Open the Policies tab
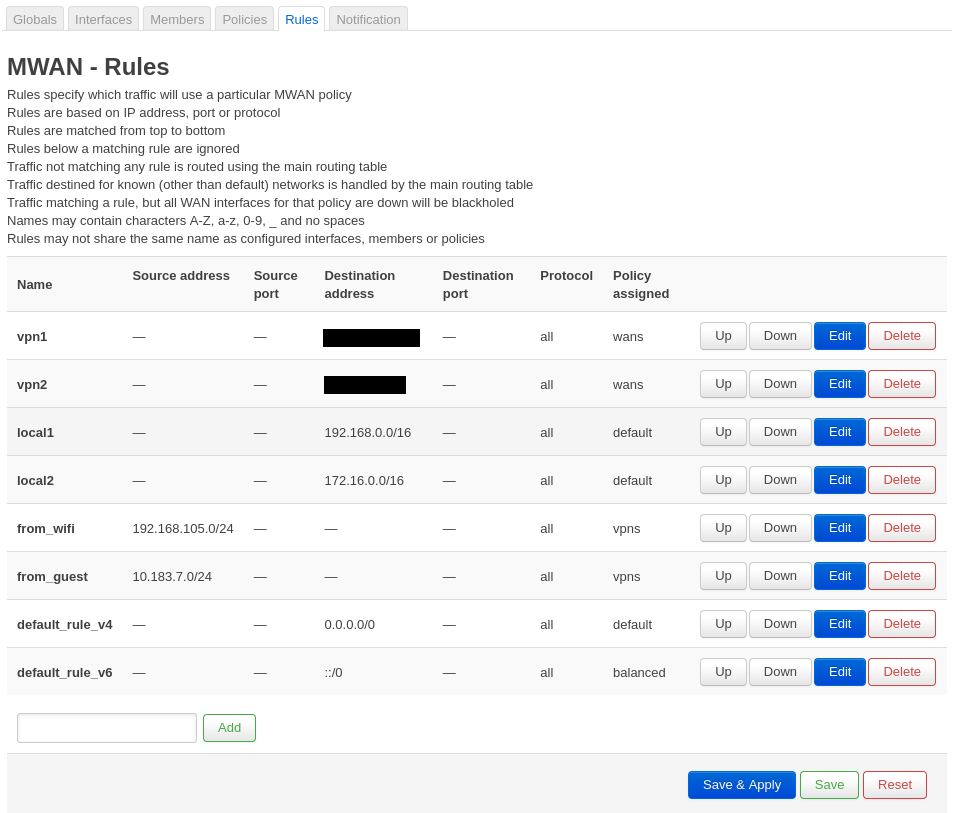Viewport: 953px width, 813px height. 244,19
